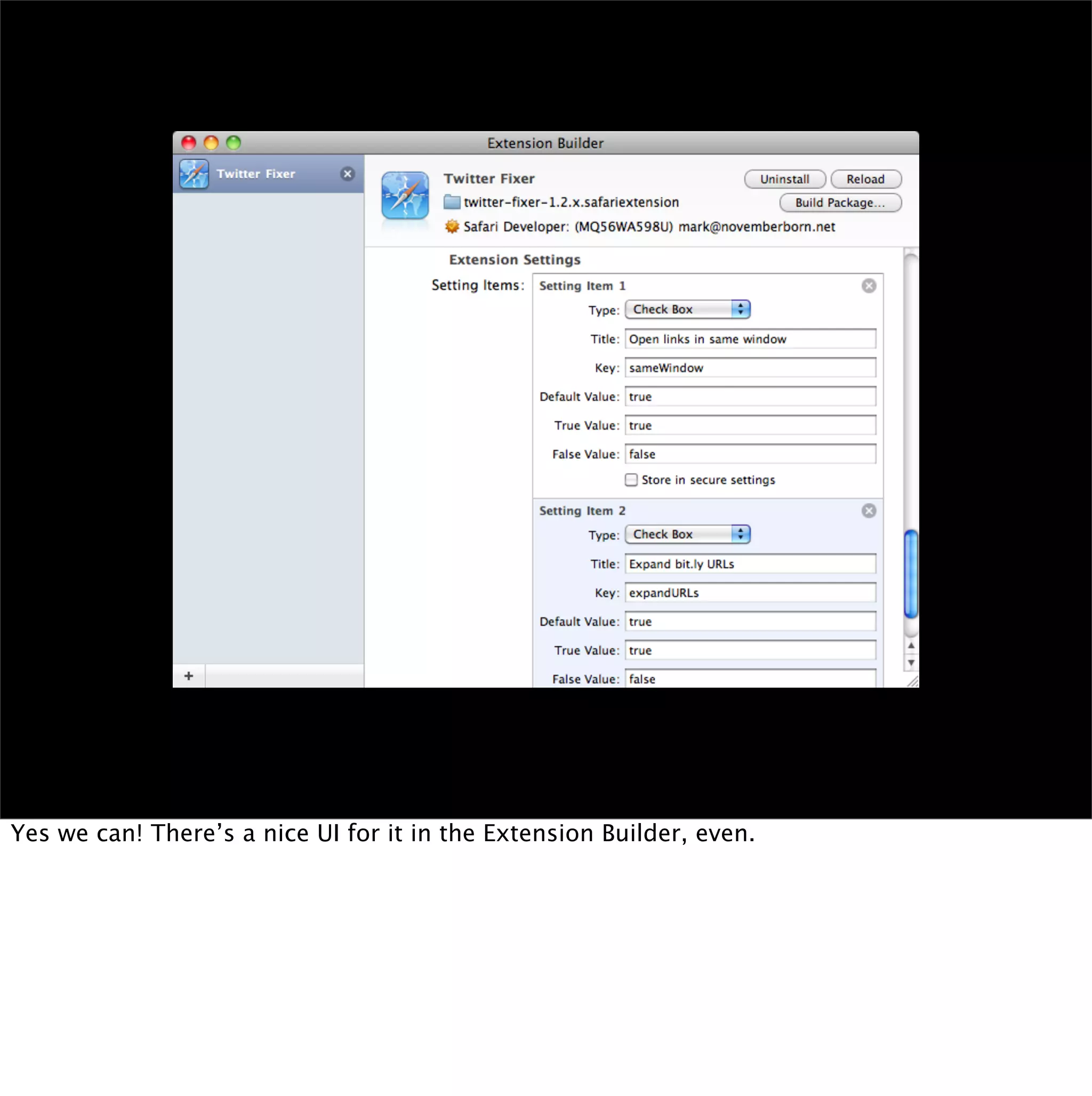Click the Safari Developer certificate badge icon
The width and height of the screenshot is (1092, 1096).
452,227
